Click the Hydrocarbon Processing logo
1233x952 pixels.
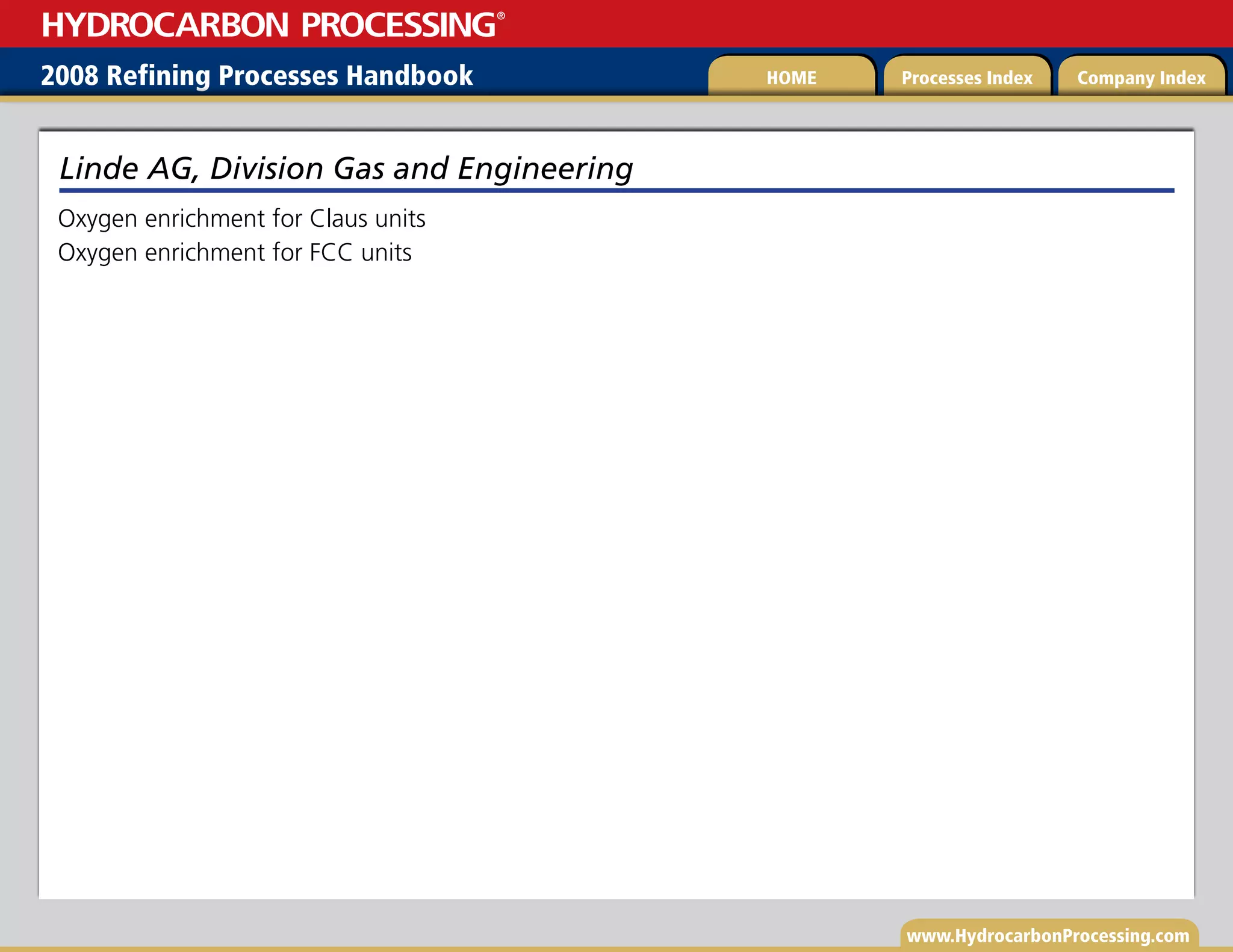point(273,25)
